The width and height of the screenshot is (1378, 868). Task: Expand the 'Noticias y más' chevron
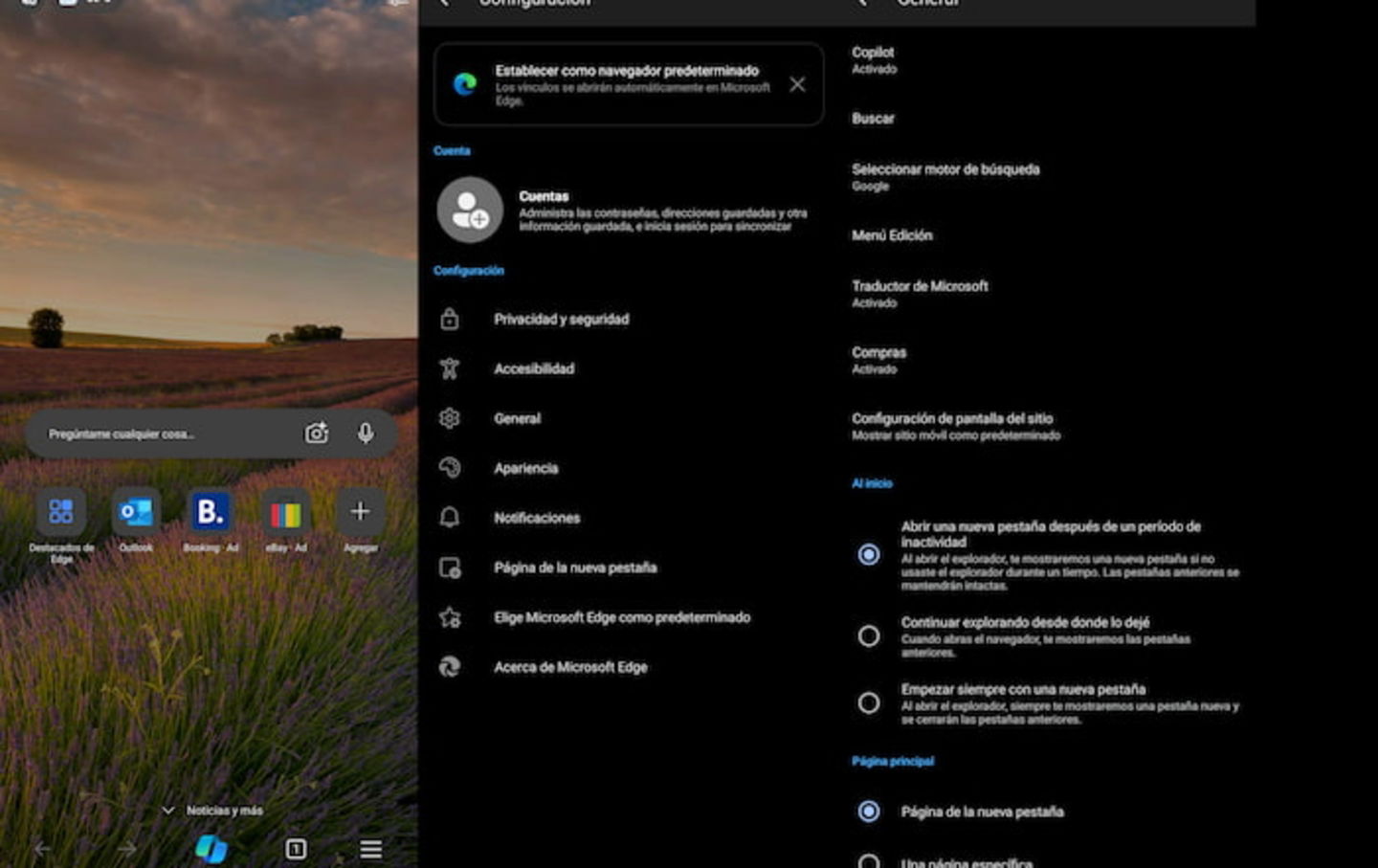point(167,810)
